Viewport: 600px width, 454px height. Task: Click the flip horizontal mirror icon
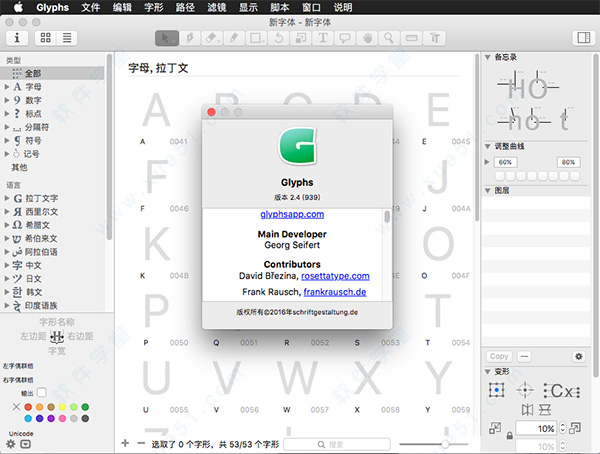[x=527, y=410]
